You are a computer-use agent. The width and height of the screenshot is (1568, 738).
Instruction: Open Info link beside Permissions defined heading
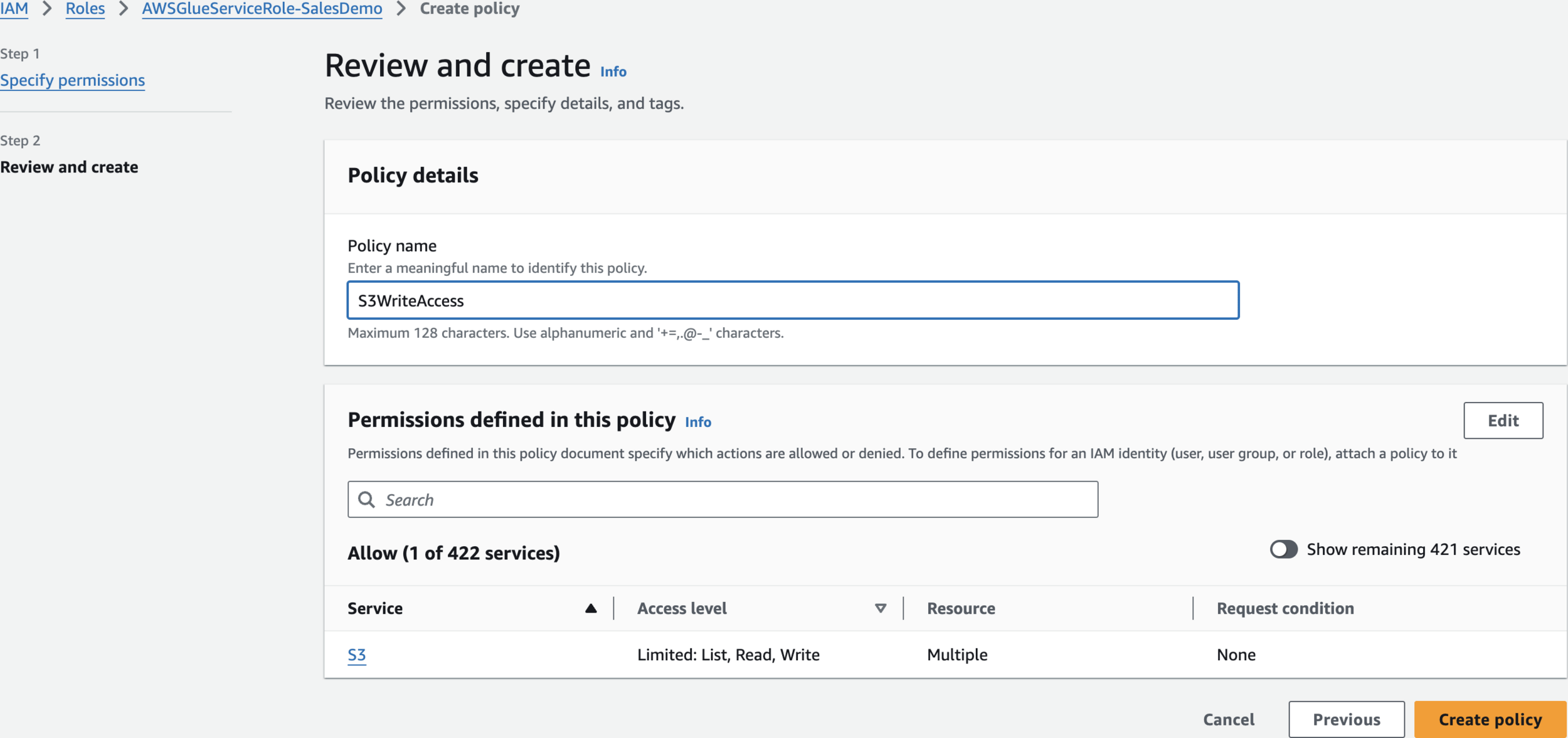pos(697,422)
